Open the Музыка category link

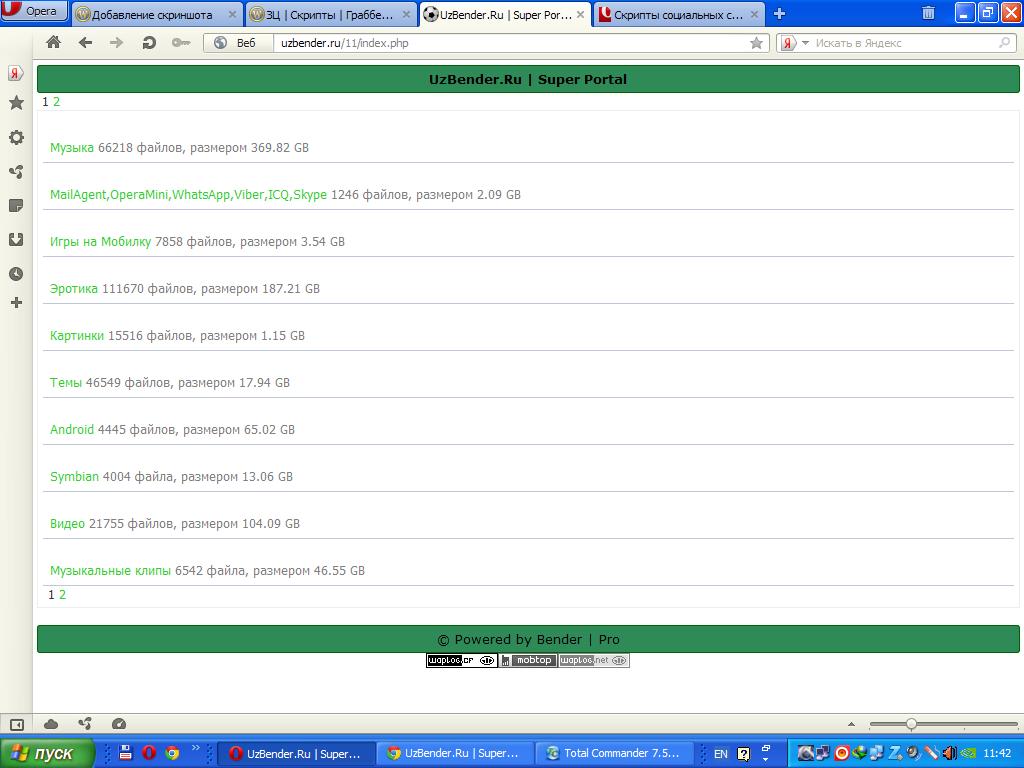pos(72,148)
